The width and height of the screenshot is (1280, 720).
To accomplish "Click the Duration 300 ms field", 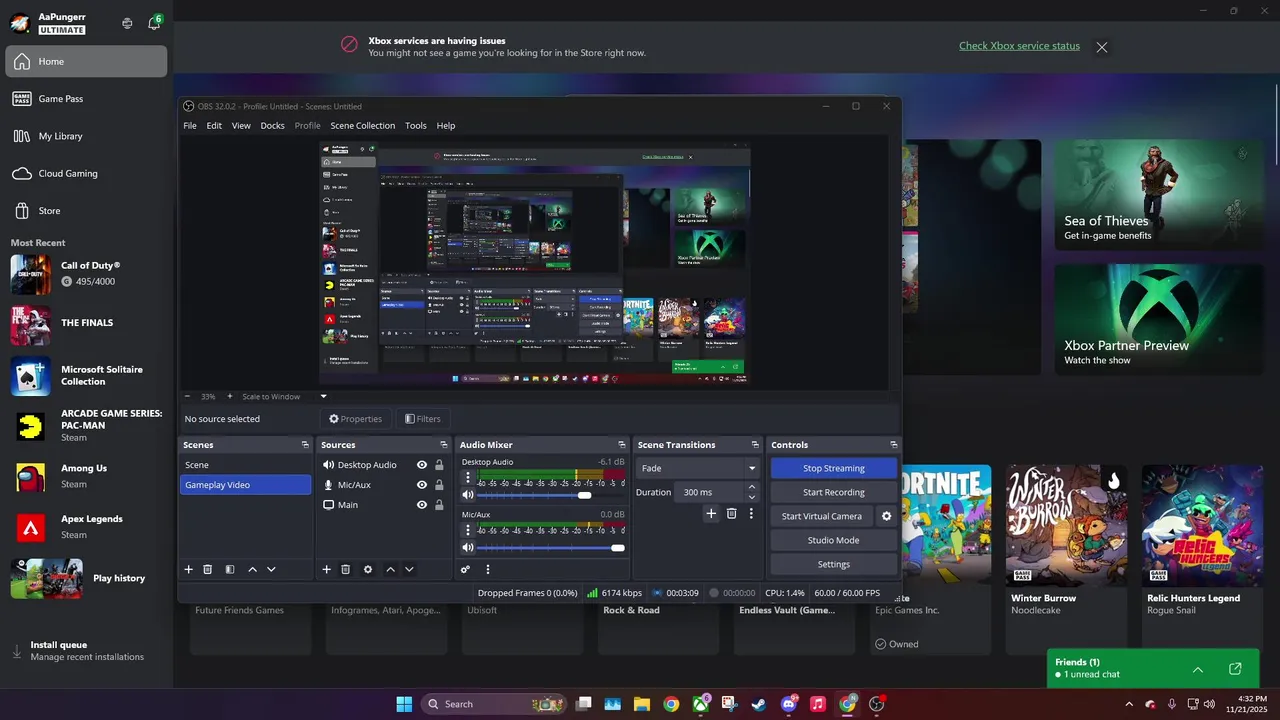I will 709,492.
